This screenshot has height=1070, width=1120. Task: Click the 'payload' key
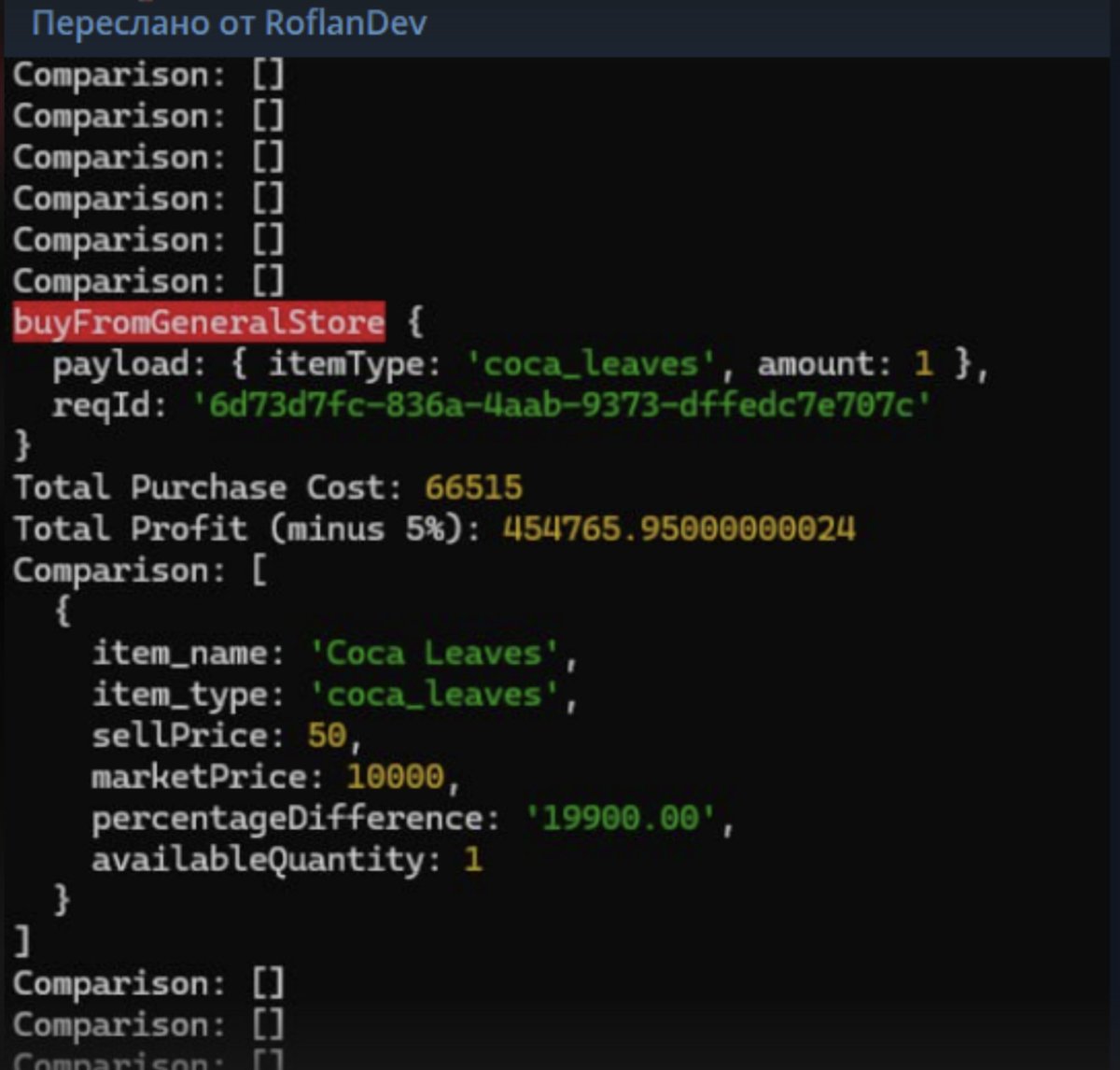(120, 365)
